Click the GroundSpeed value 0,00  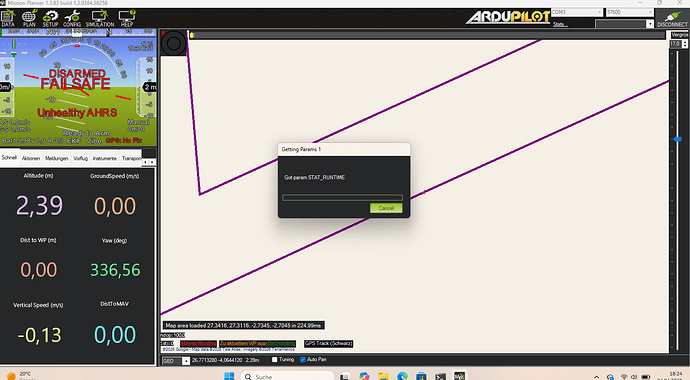point(114,205)
